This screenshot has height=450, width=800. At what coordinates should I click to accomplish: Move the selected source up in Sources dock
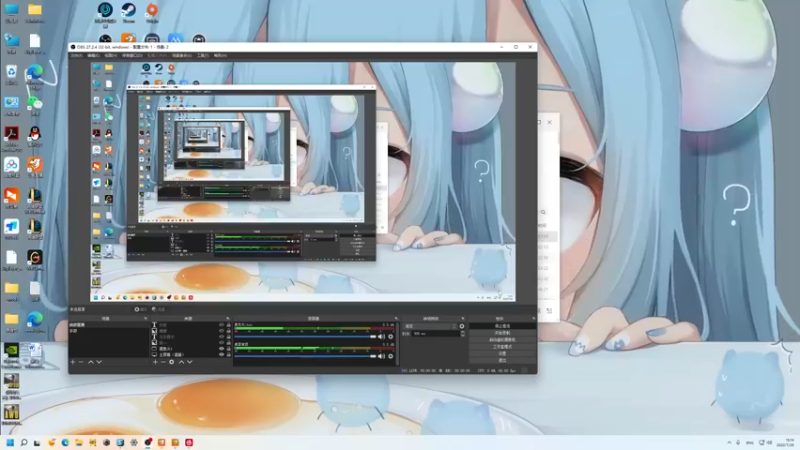point(181,362)
